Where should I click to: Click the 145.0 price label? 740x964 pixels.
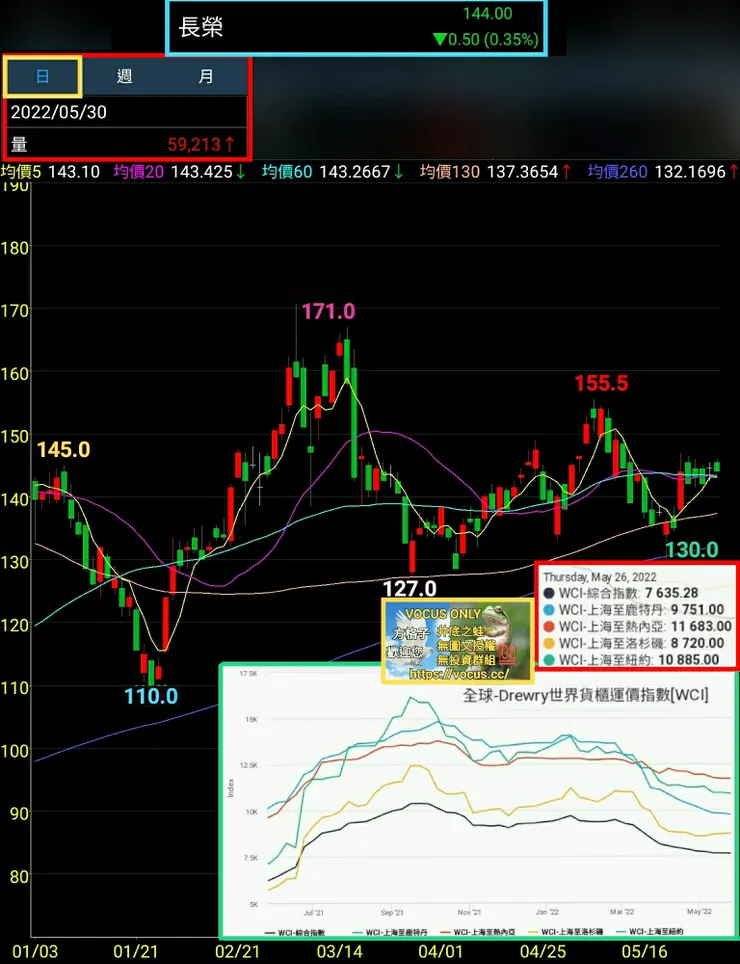(63, 450)
